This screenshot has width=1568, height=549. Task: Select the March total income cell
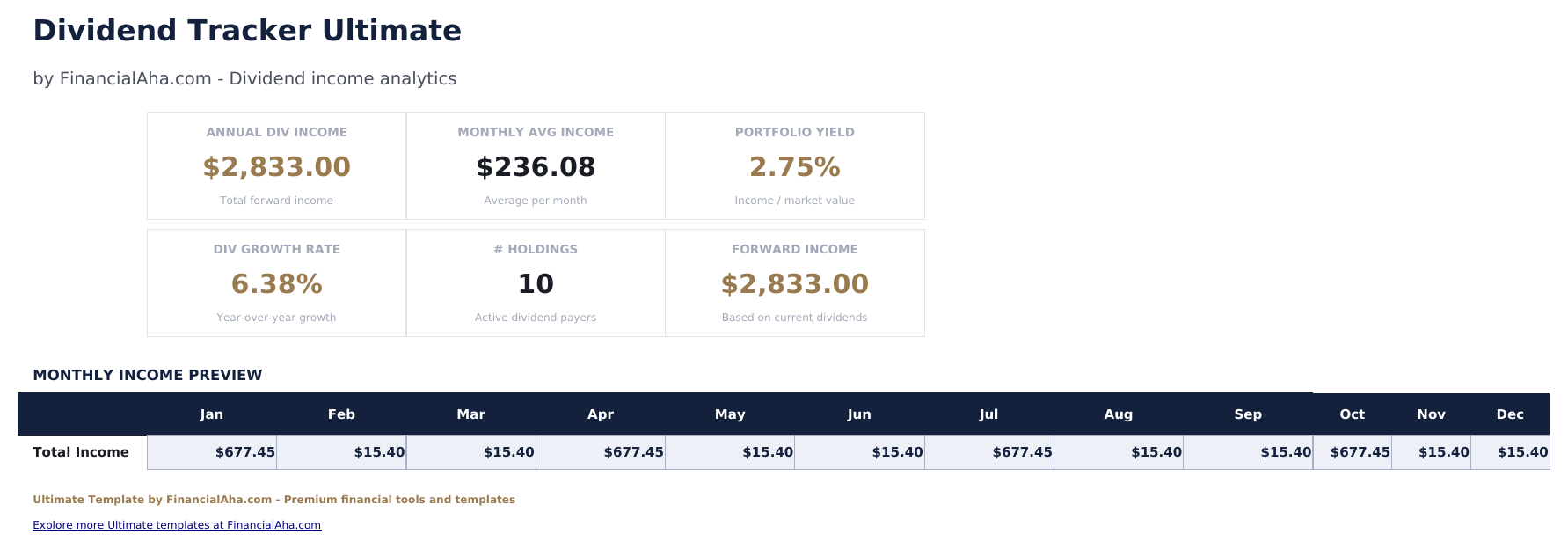[471, 452]
